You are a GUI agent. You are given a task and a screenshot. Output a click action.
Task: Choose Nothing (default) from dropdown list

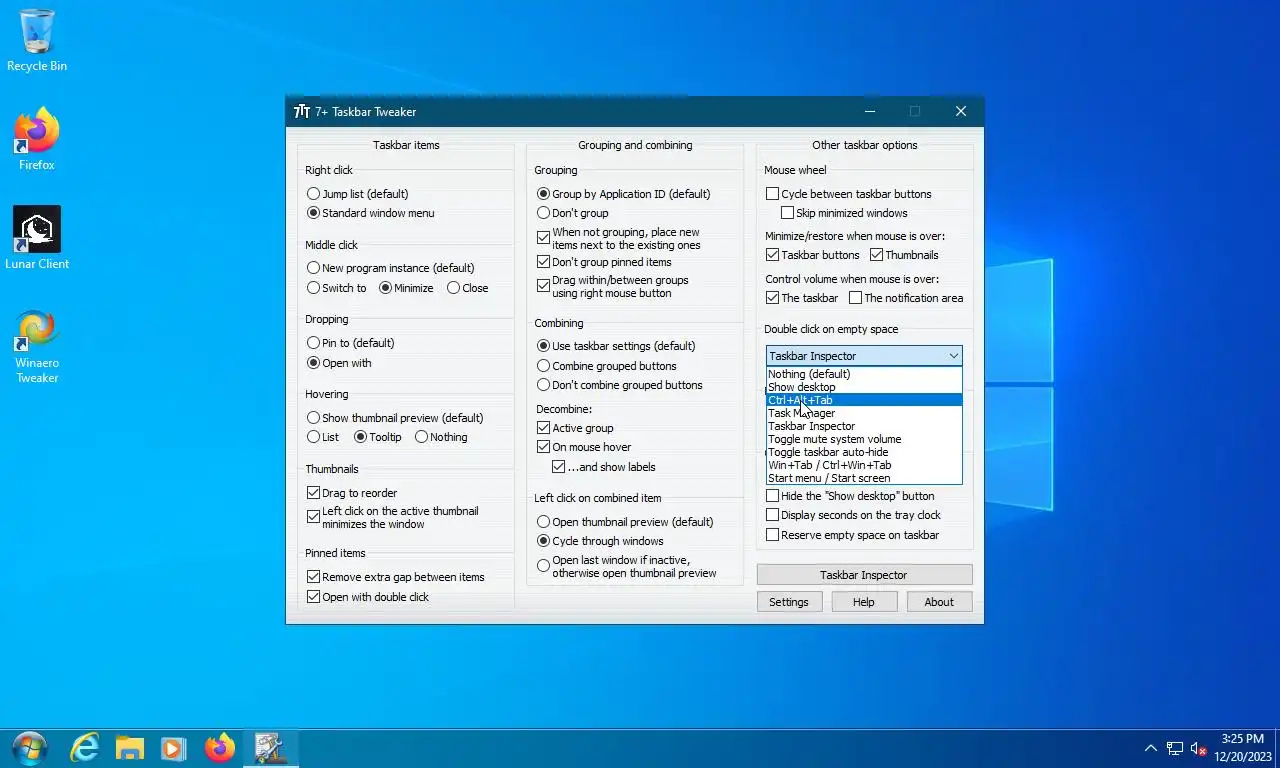click(864, 374)
